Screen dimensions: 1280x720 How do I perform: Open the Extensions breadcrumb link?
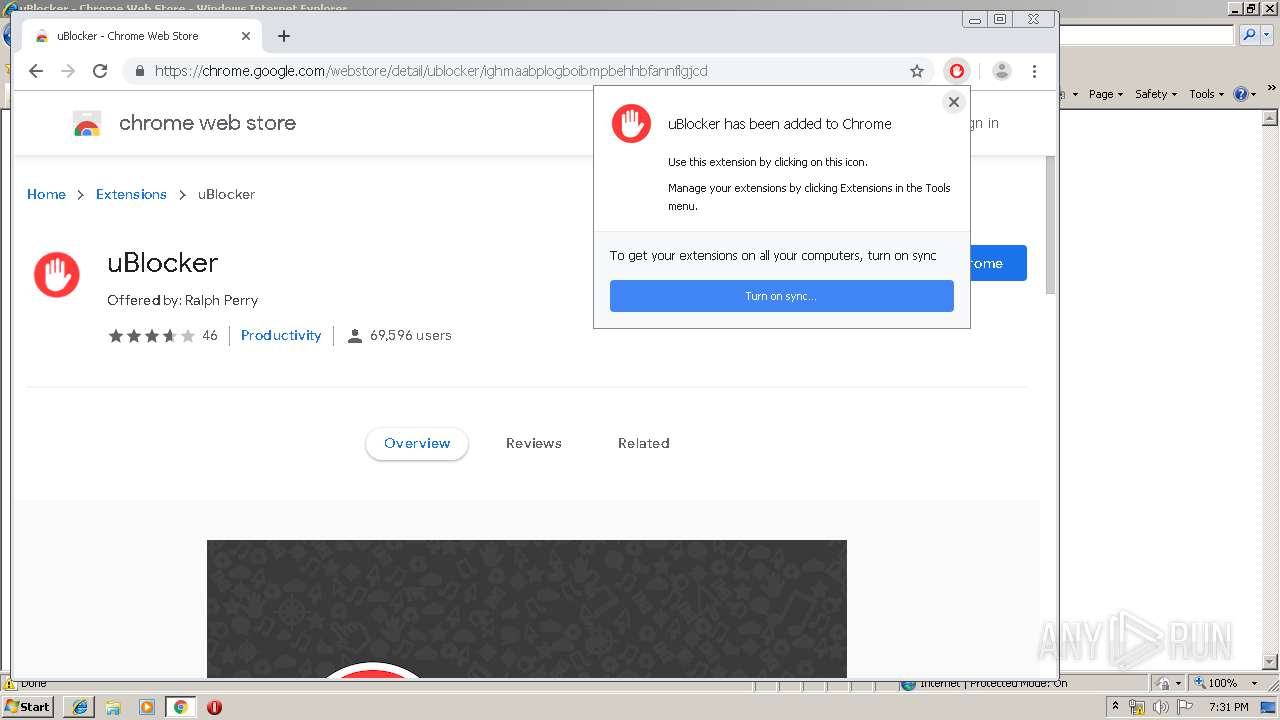(131, 194)
